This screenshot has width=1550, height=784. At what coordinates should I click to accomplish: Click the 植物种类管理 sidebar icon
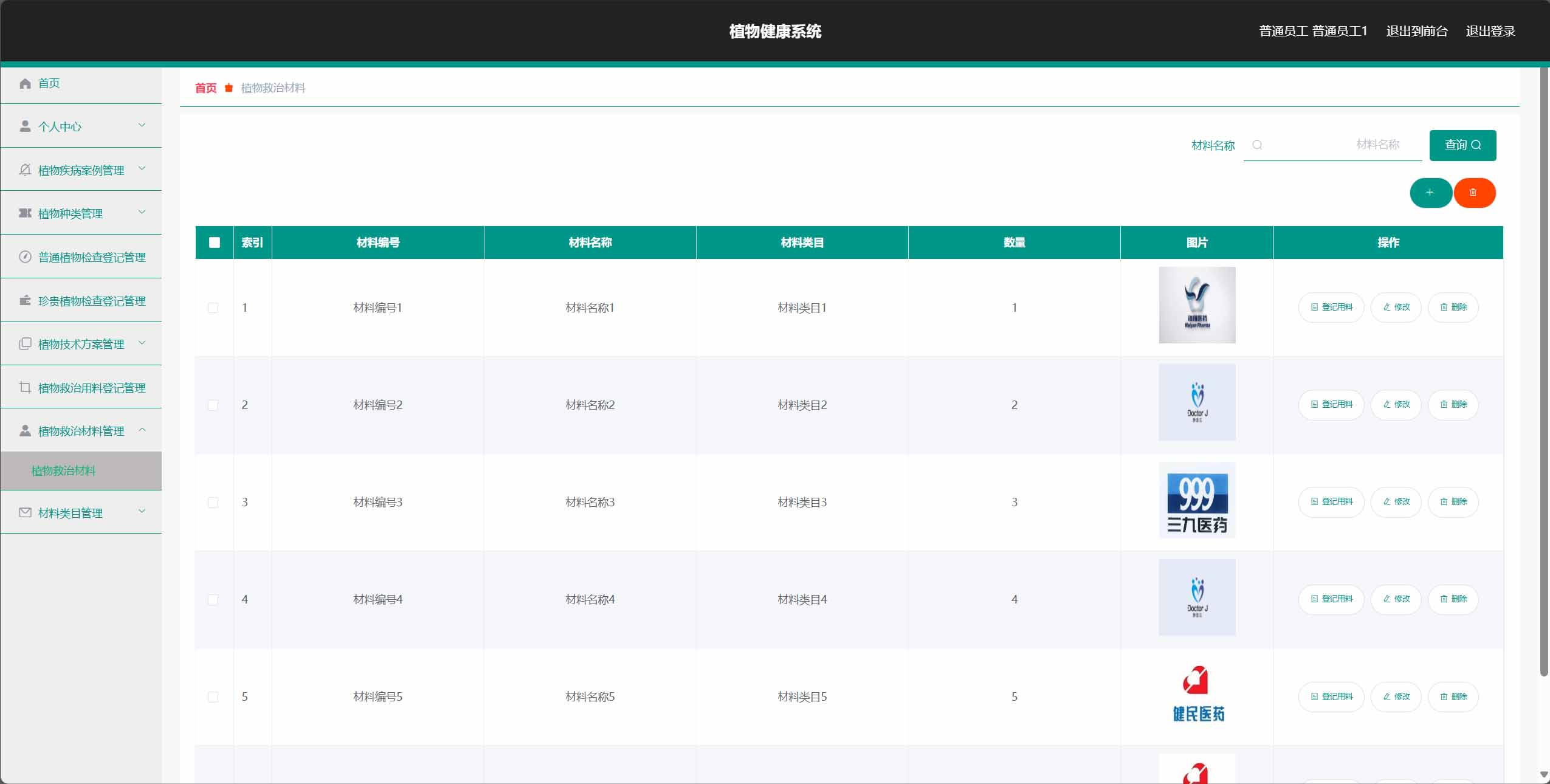tap(25, 213)
